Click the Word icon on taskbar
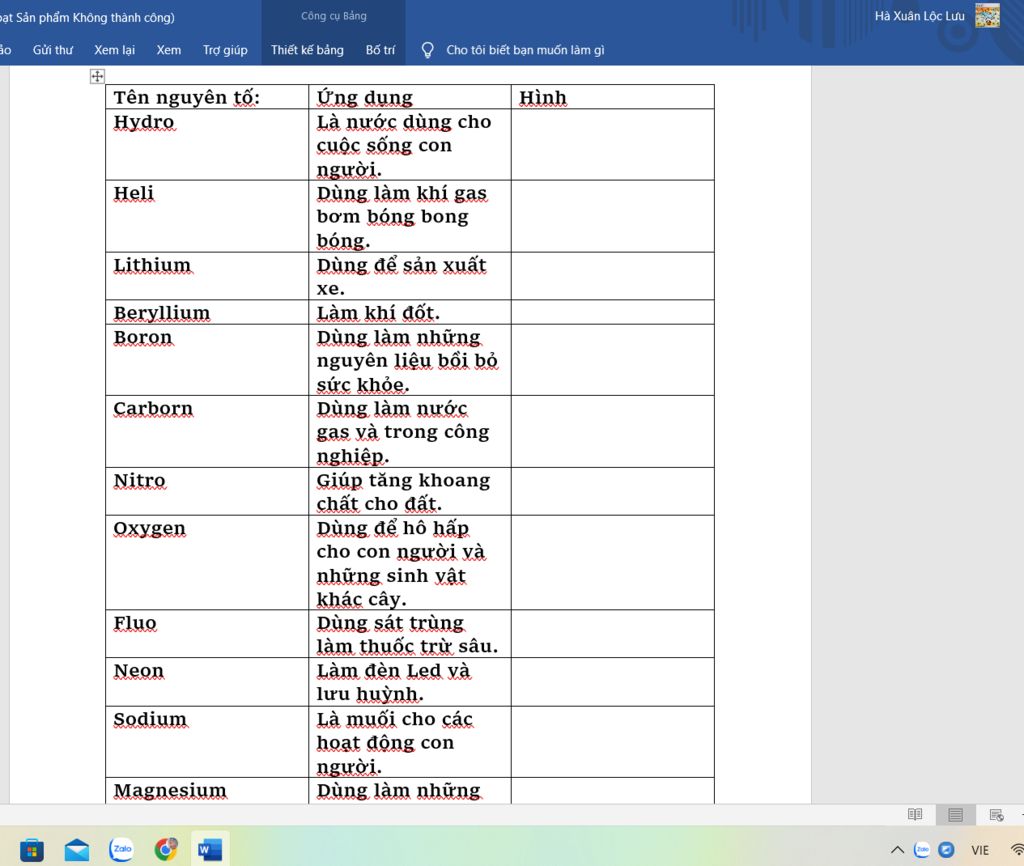The image size is (1024, 866). (x=210, y=850)
